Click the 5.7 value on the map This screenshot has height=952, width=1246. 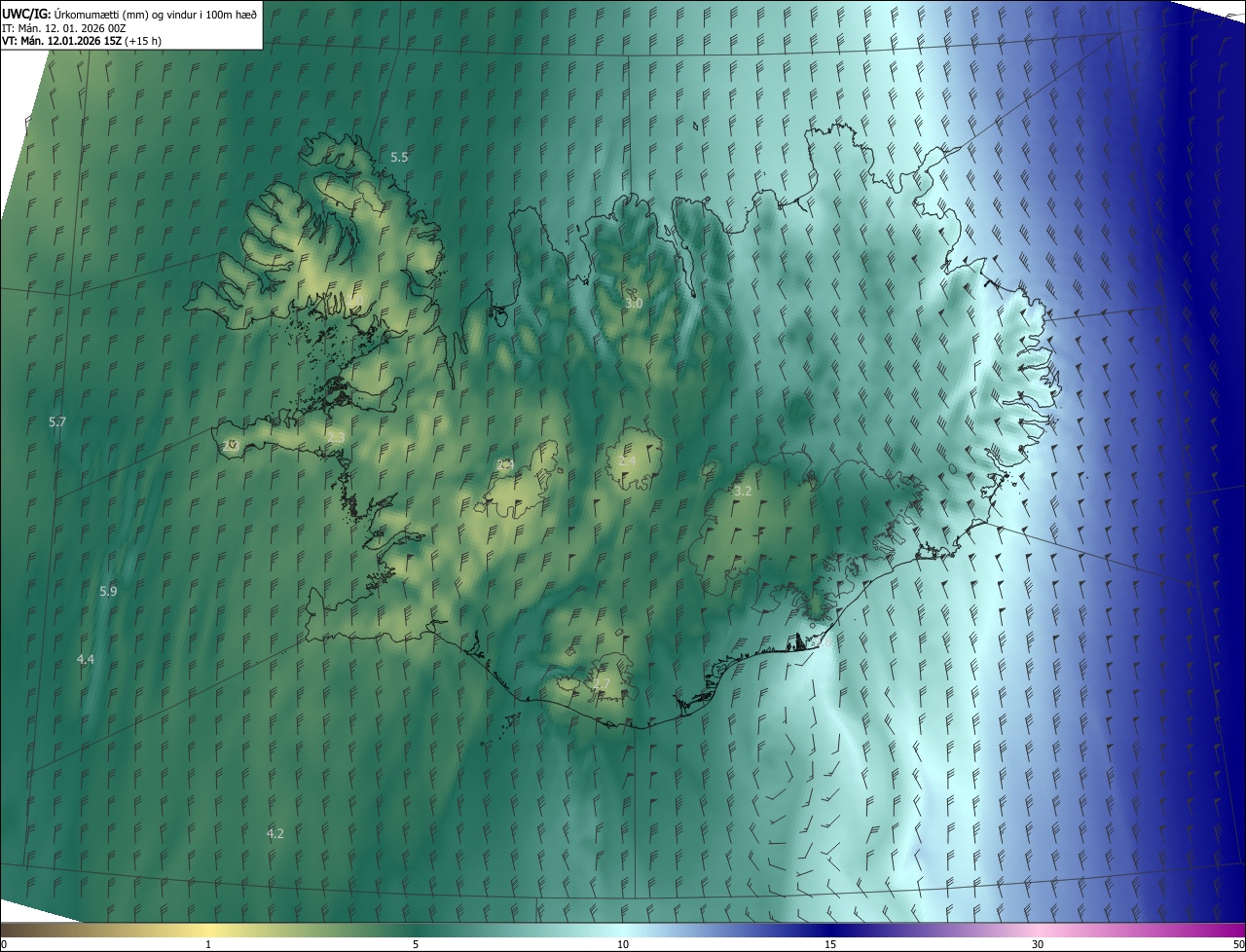57,421
